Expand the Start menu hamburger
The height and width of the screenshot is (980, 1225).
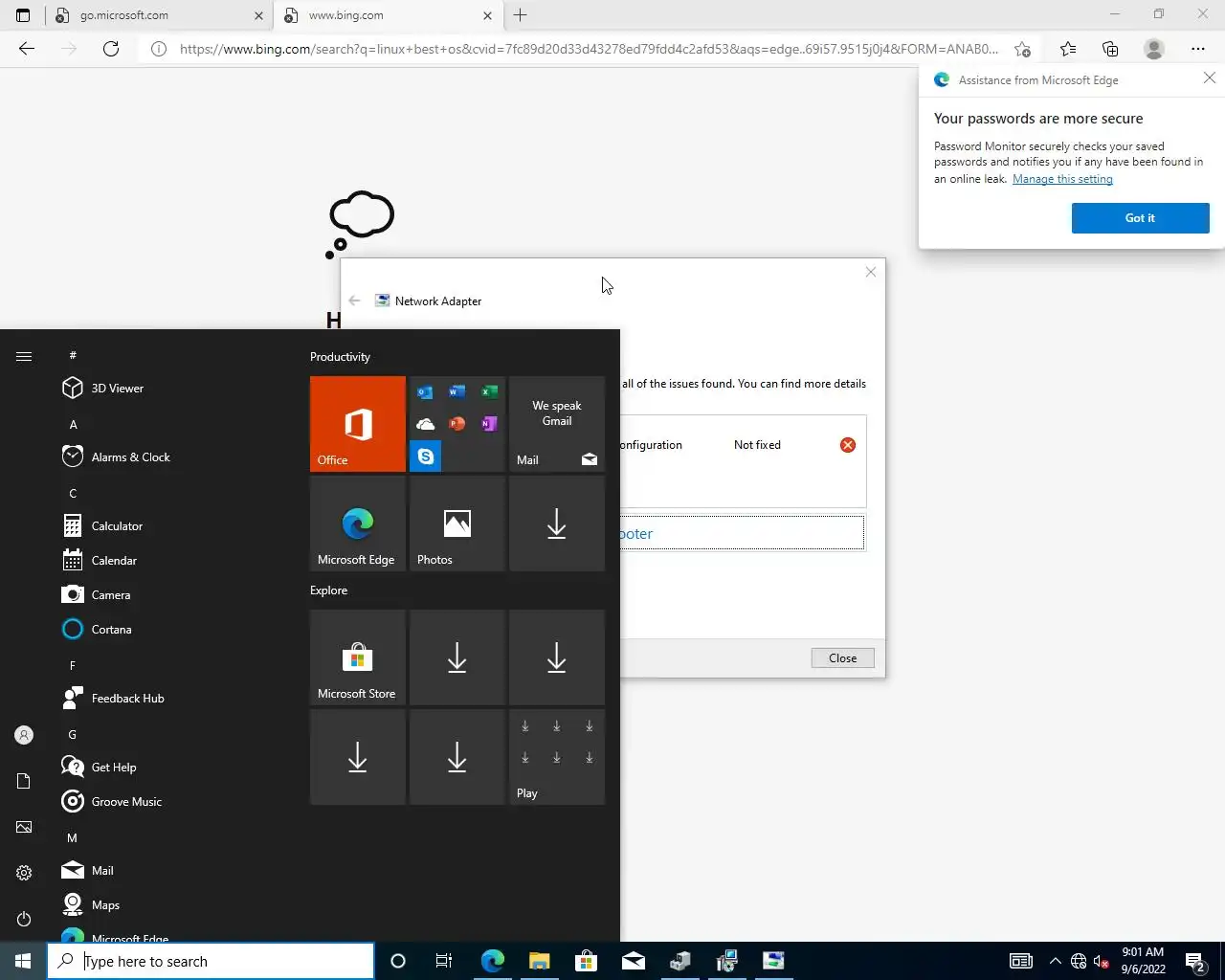[x=24, y=356]
